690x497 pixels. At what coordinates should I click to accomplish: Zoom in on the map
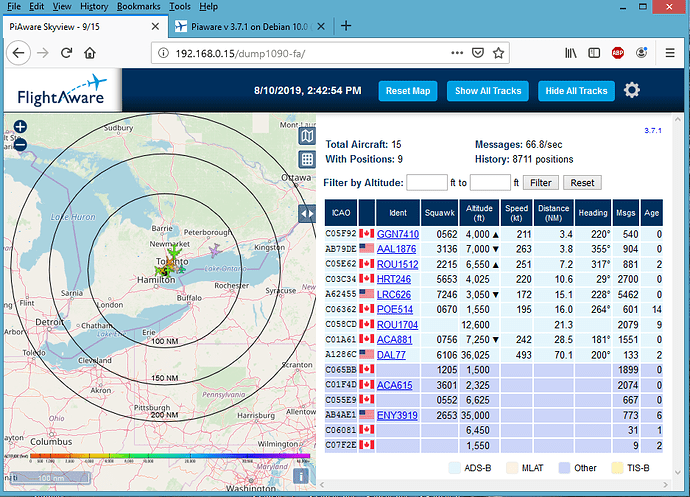click(21, 127)
